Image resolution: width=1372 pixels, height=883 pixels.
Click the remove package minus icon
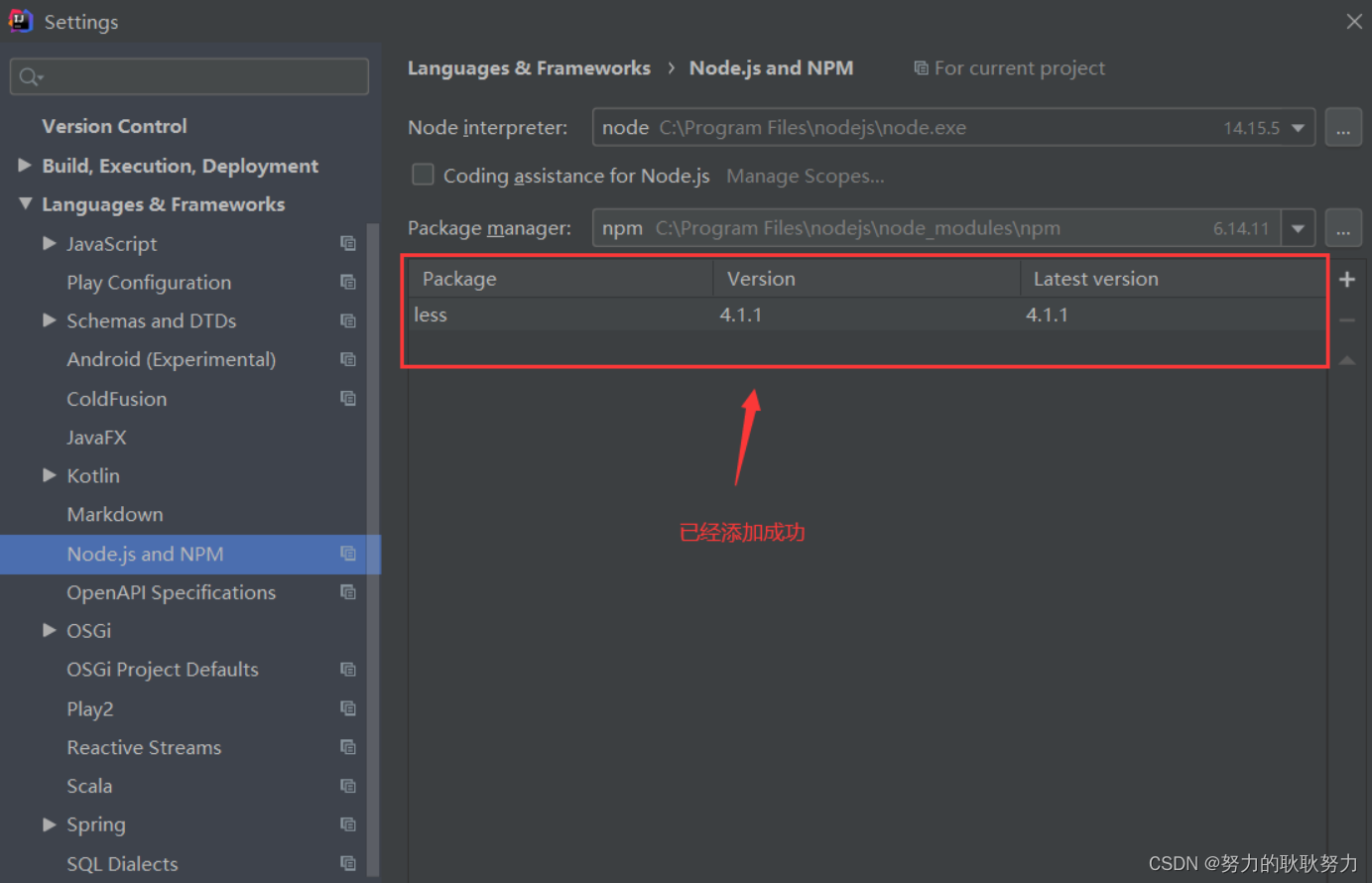(x=1346, y=320)
